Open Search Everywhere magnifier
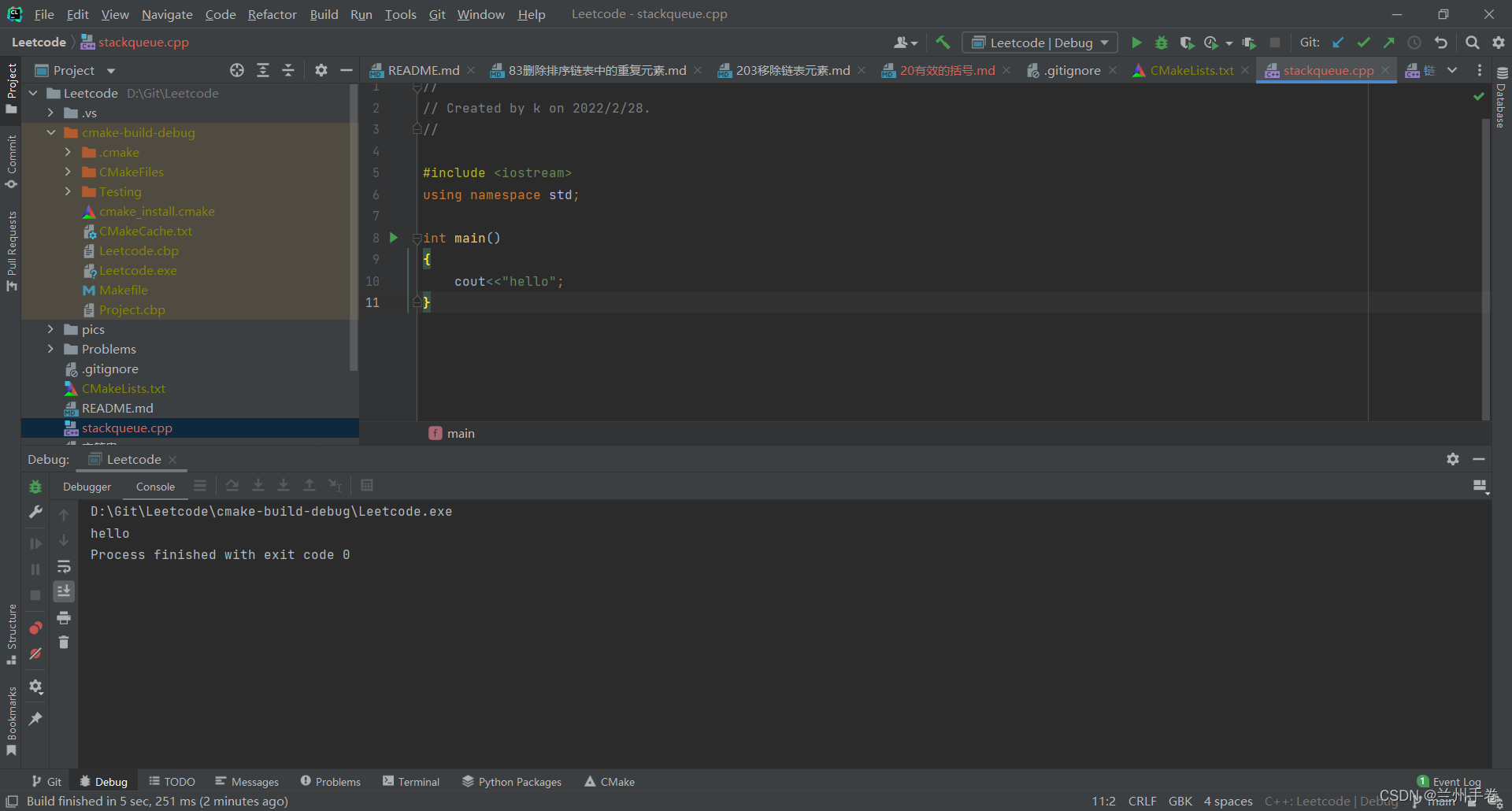 coord(1472,43)
